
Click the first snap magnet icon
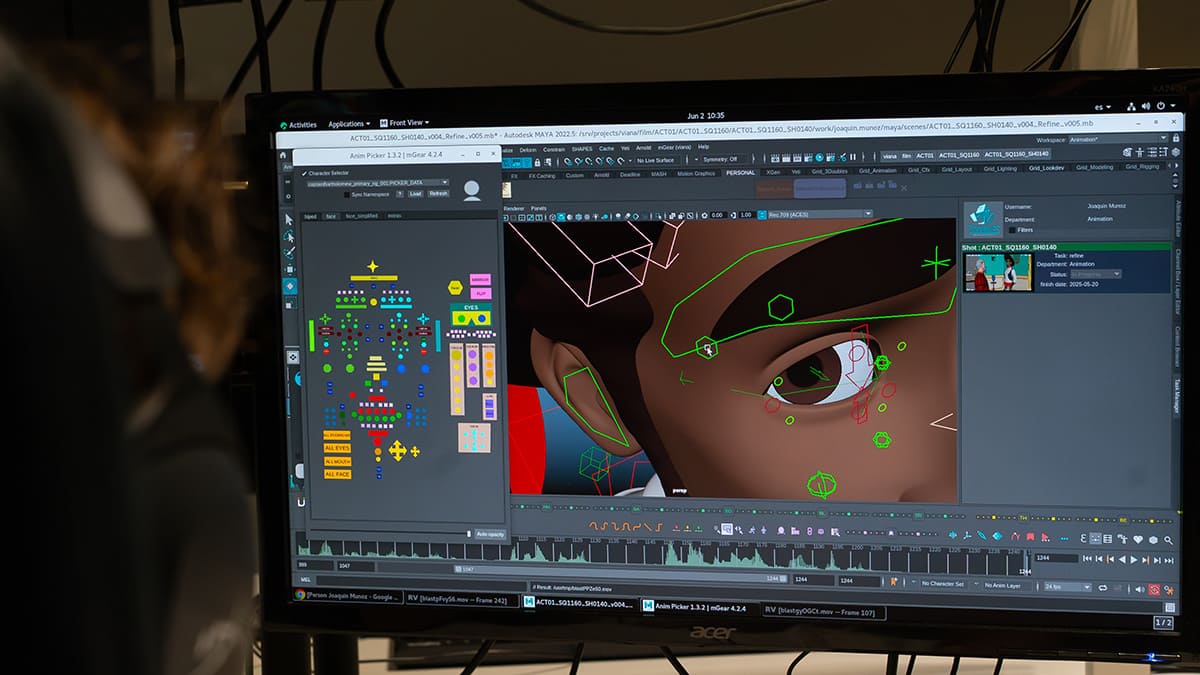(x=568, y=161)
